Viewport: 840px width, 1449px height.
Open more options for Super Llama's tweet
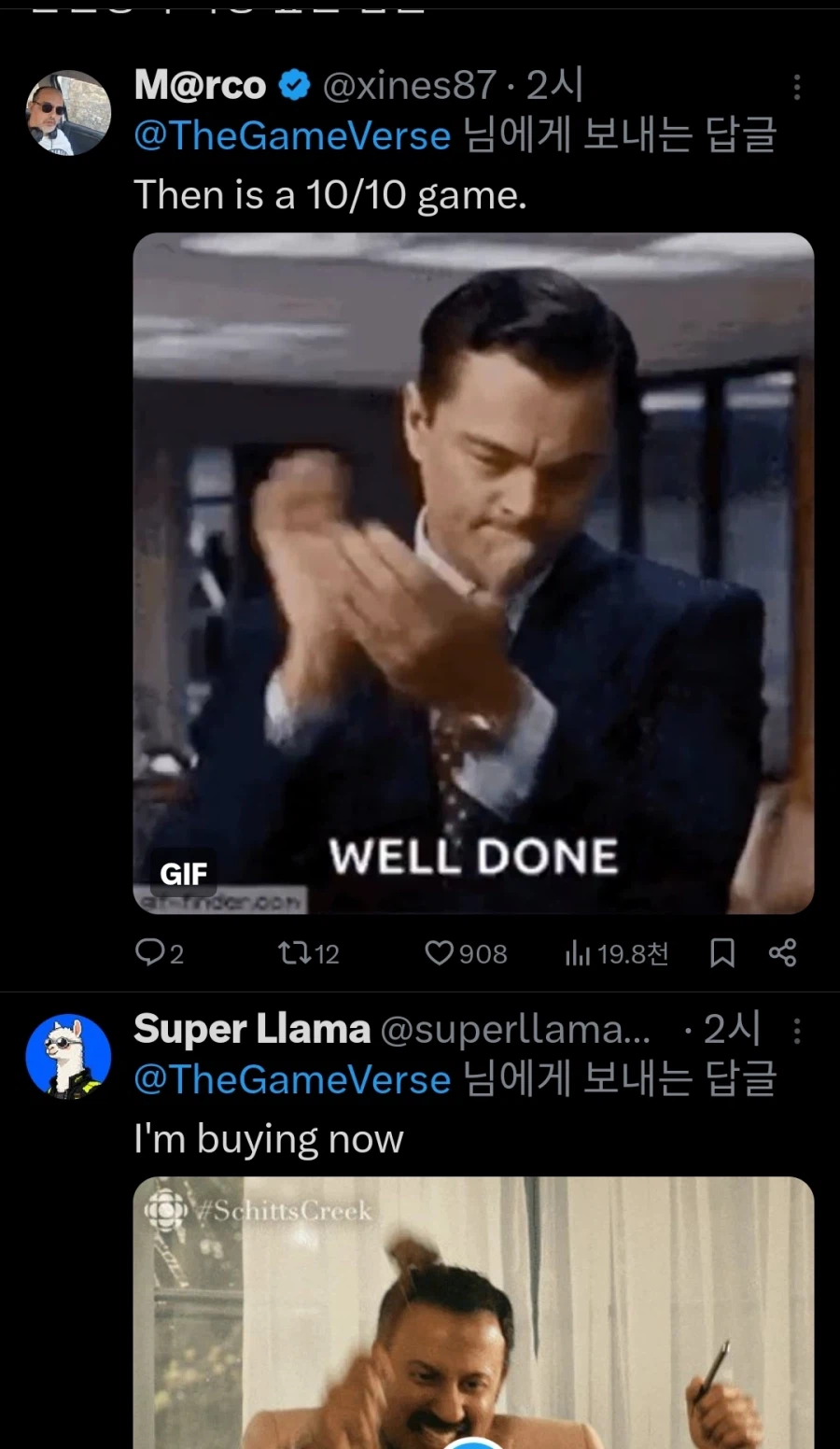click(796, 1031)
